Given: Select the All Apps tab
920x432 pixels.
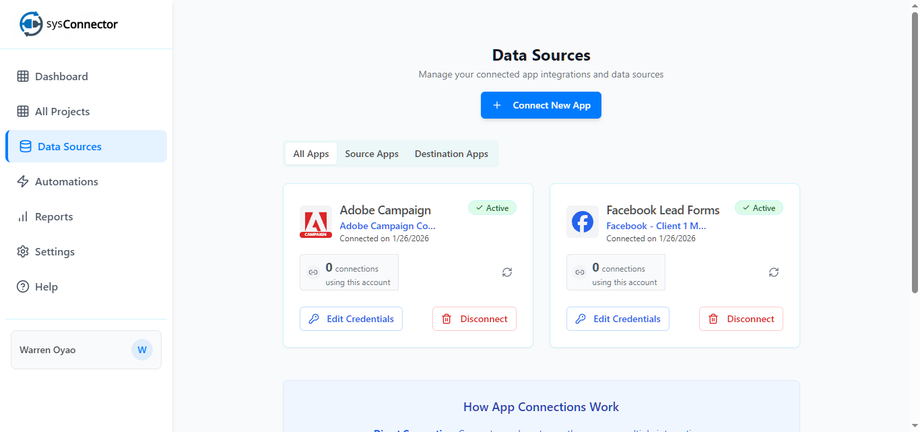Looking at the screenshot, I should tap(311, 154).
